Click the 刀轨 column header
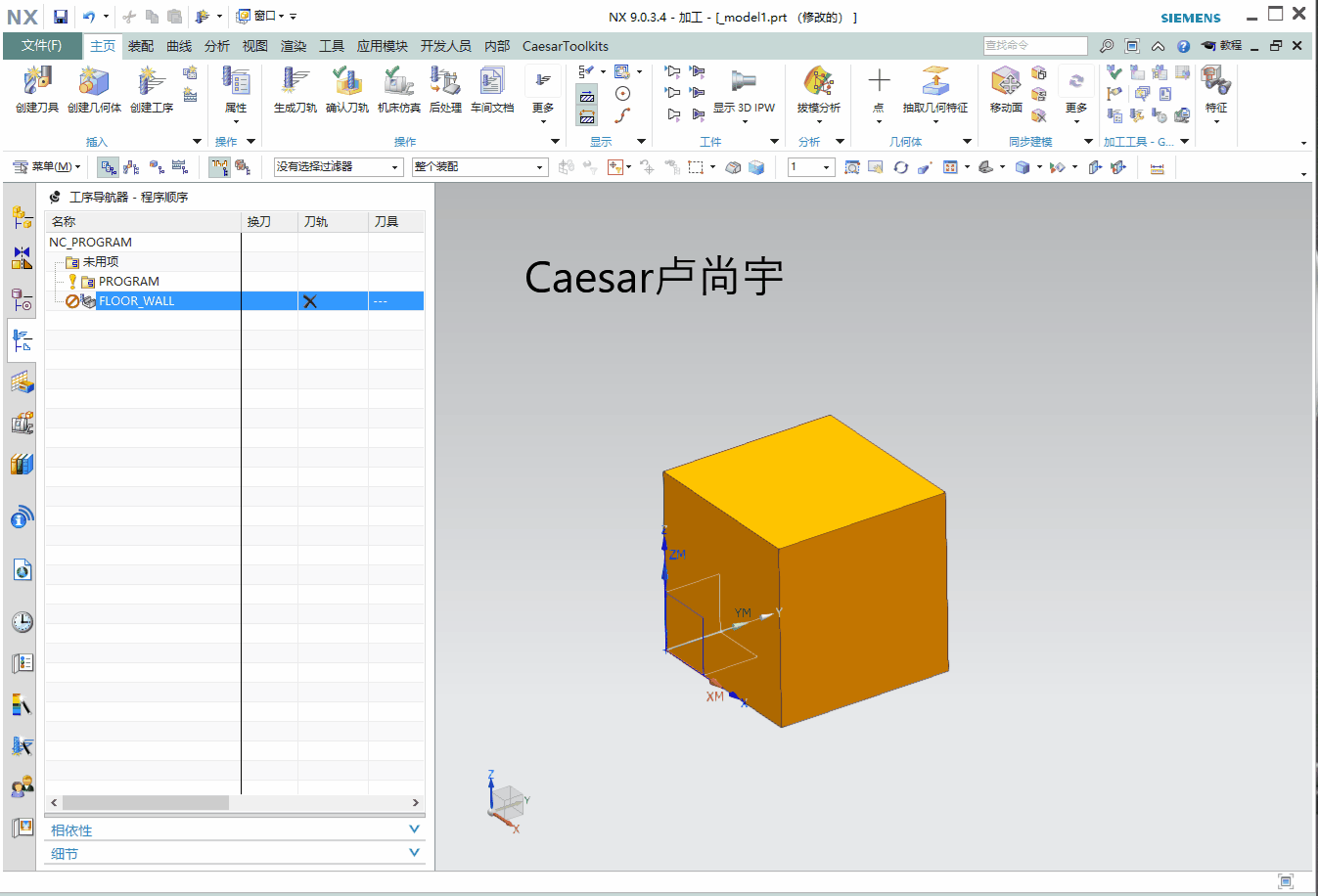This screenshot has width=1318, height=896. coord(333,222)
